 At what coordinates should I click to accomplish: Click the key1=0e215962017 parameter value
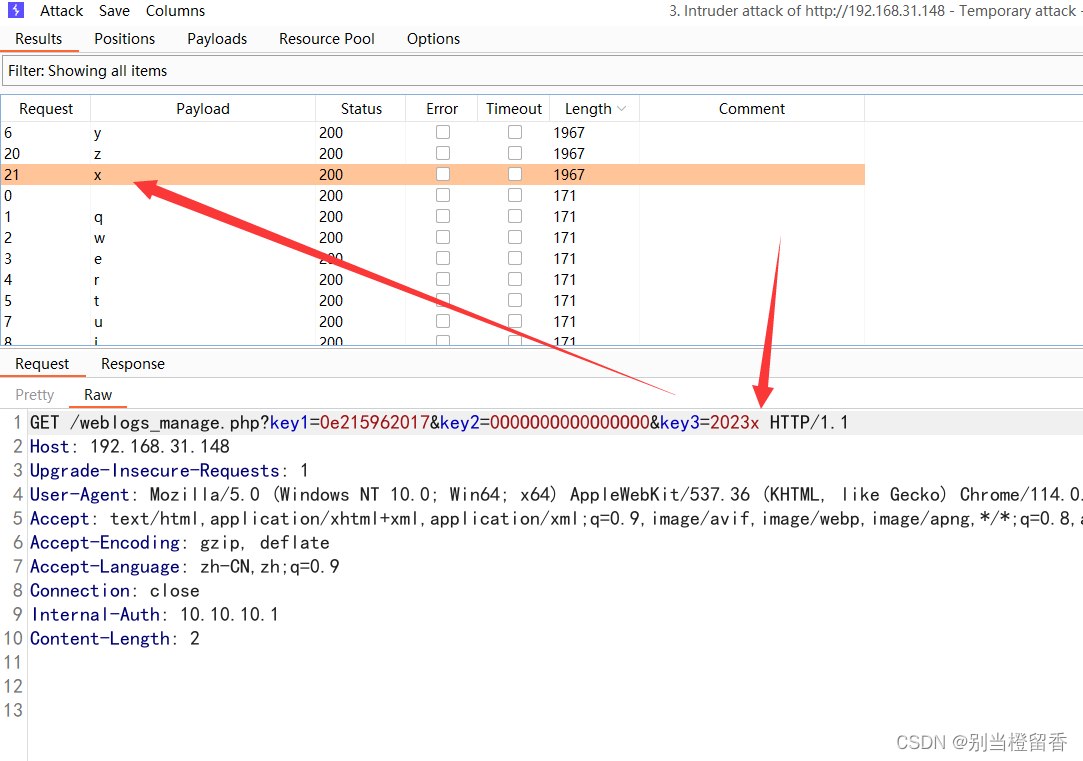click(374, 423)
